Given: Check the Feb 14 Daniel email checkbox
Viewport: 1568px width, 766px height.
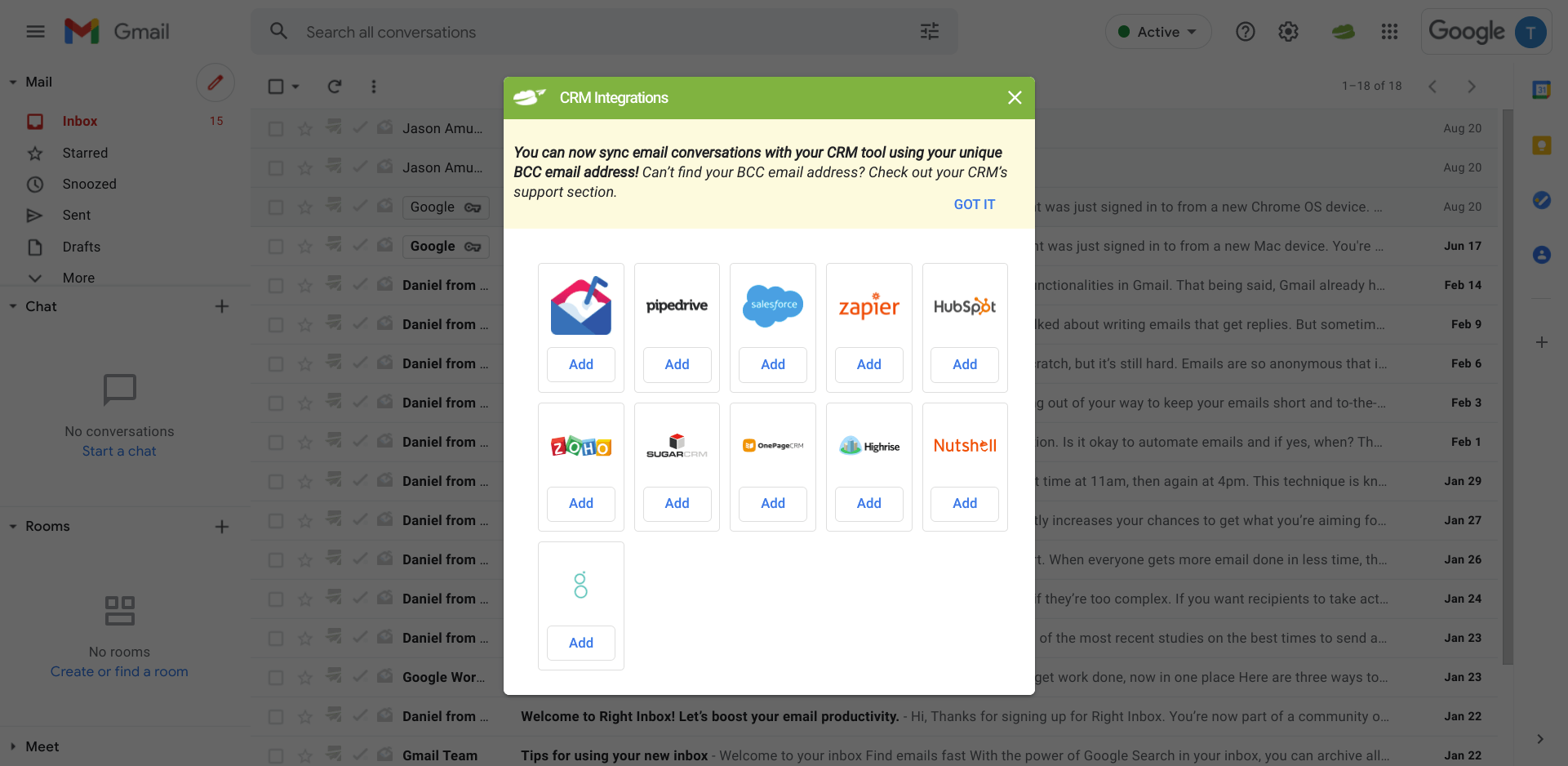Looking at the screenshot, I should coord(276,285).
